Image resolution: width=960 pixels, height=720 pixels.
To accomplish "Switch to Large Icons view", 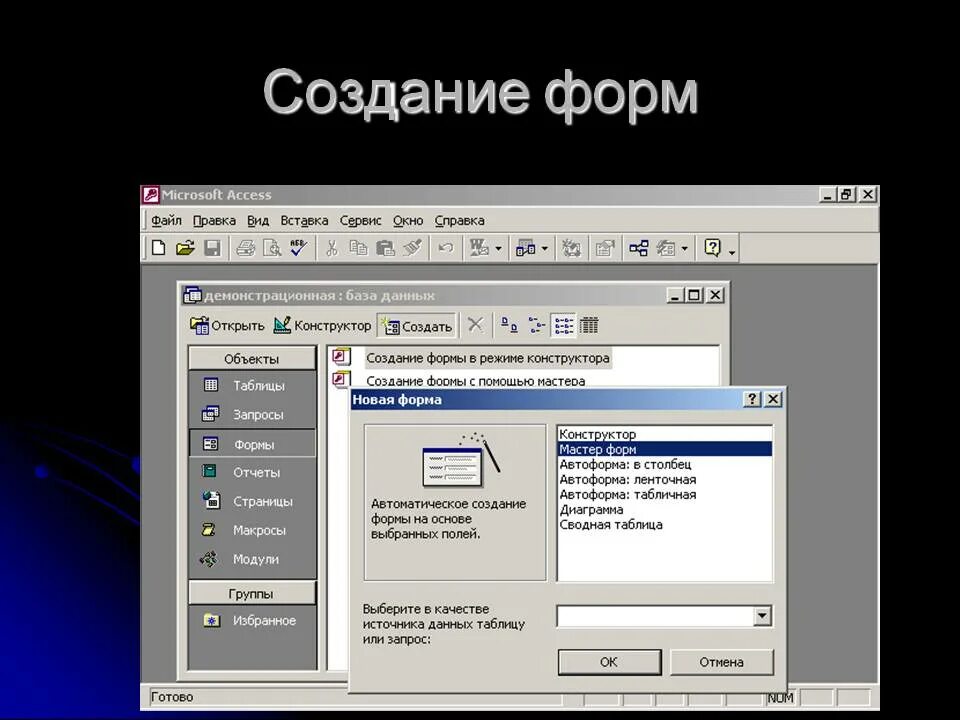I will point(509,325).
